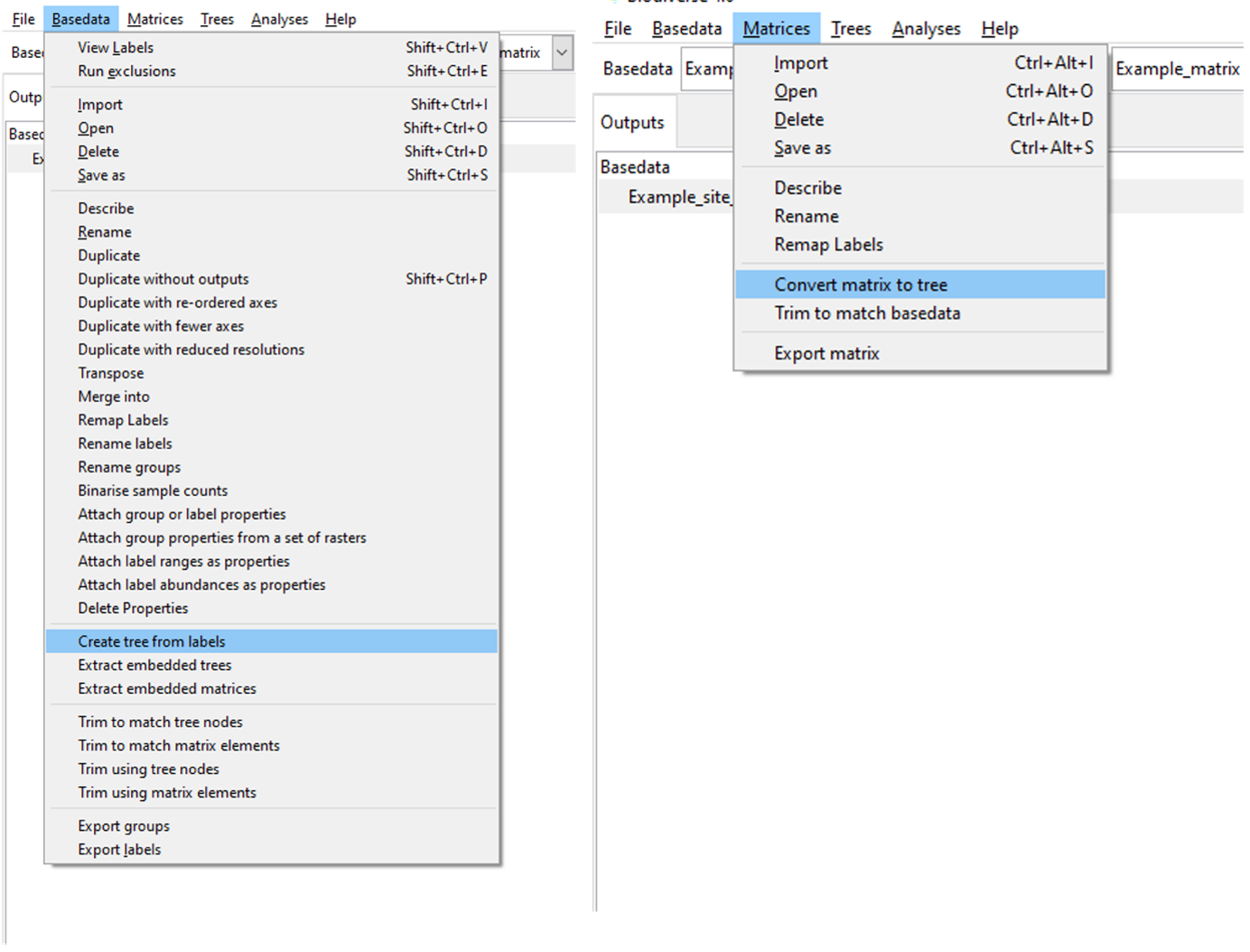Image resolution: width=1250 pixels, height=952 pixels.
Task: Select 'Extract embedded trees' item
Action: tap(154, 665)
